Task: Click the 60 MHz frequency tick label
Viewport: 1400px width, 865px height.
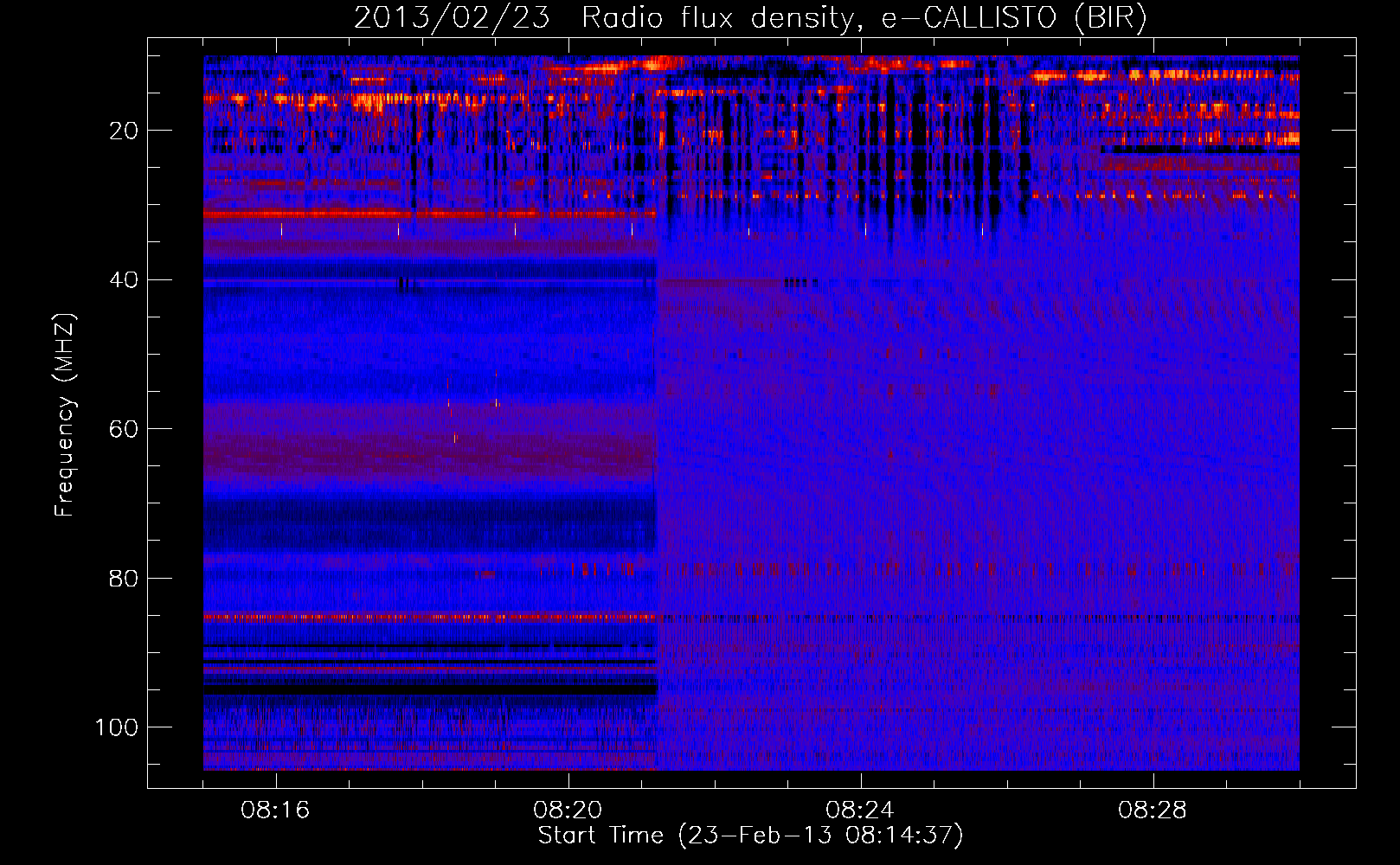Action: pyautogui.click(x=124, y=429)
